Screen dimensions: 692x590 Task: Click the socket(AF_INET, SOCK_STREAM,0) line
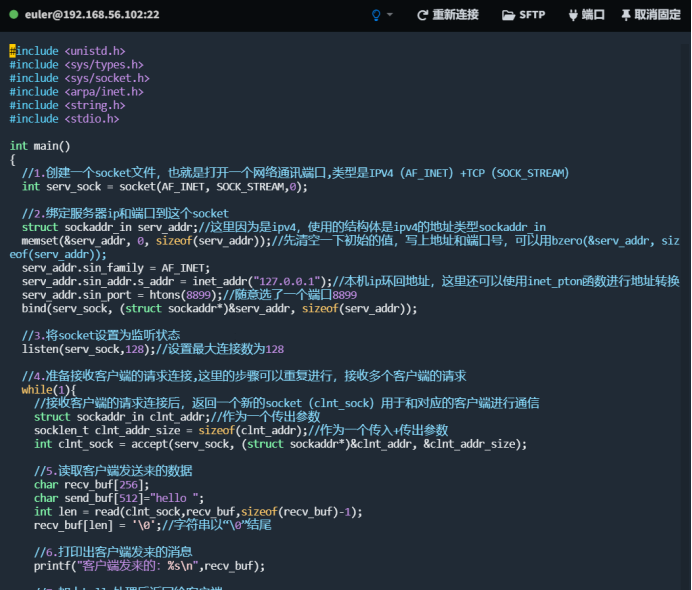[x=165, y=187]
